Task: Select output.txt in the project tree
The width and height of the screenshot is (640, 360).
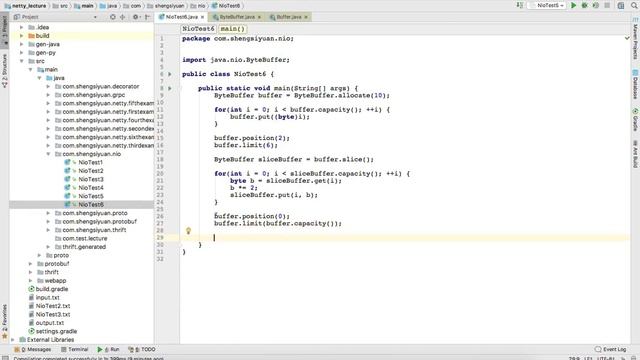Action: point(50,323)
